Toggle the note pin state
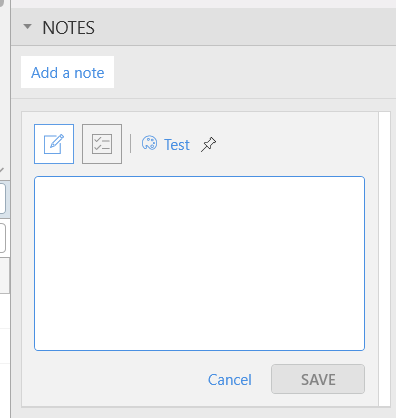Screen dimensions: 396x418 209,144
